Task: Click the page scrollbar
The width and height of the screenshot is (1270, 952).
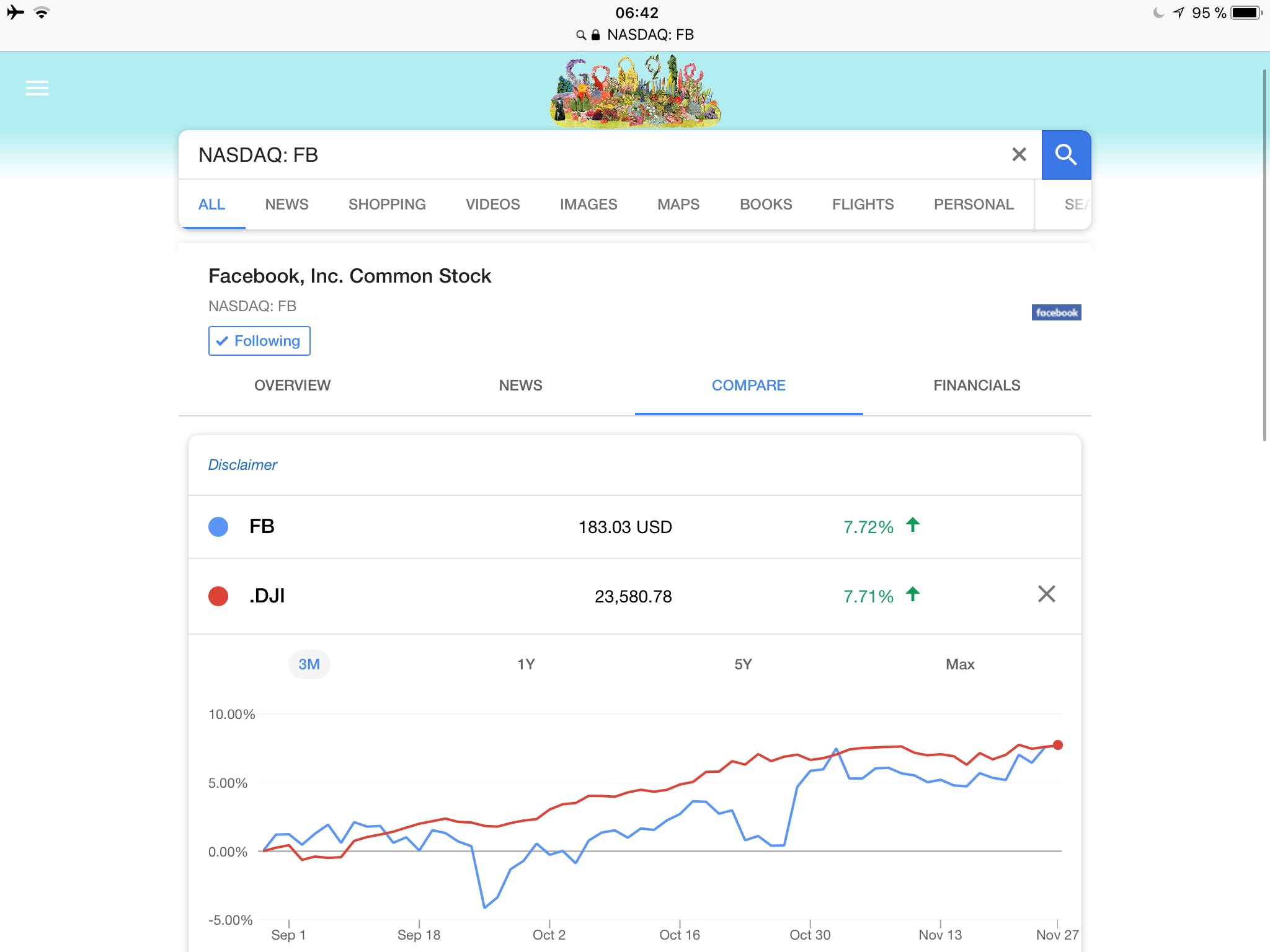Action: pyautogui.click(x=1265, y=254)
